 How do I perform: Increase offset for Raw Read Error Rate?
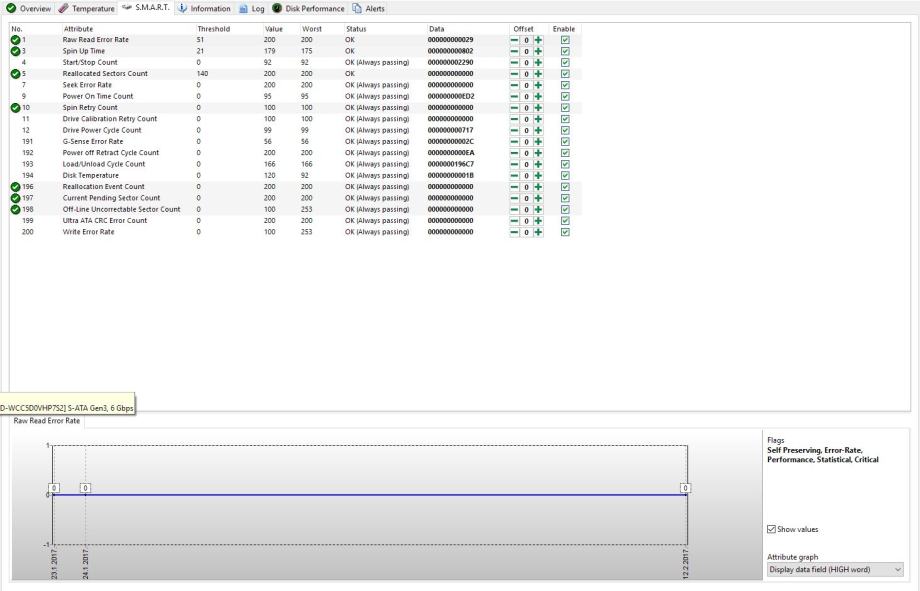(538, 40)
